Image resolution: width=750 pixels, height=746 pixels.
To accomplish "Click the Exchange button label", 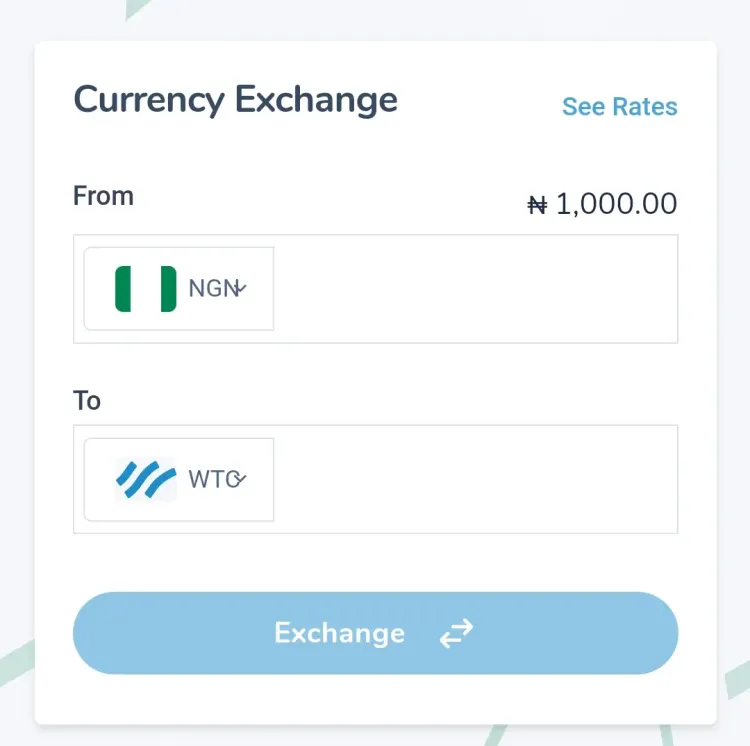I will click(340, 633).
